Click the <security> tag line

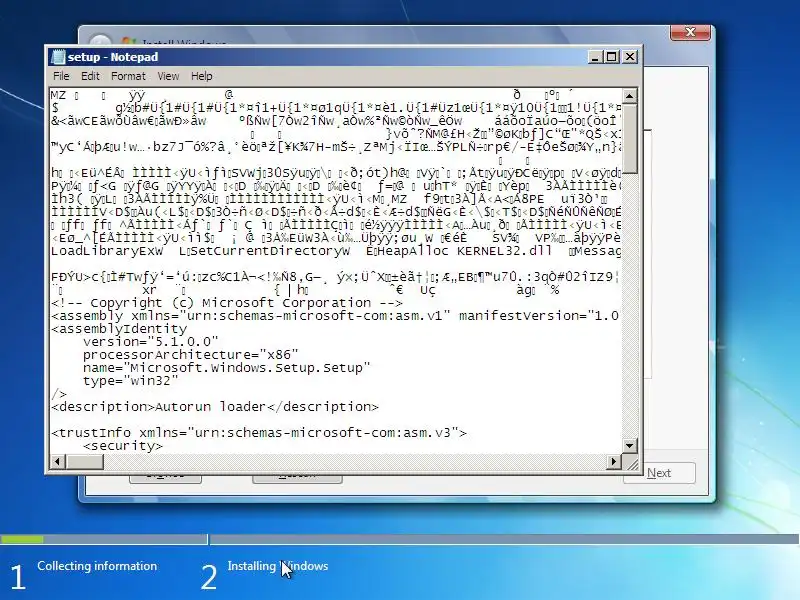[x=122, y=446]
